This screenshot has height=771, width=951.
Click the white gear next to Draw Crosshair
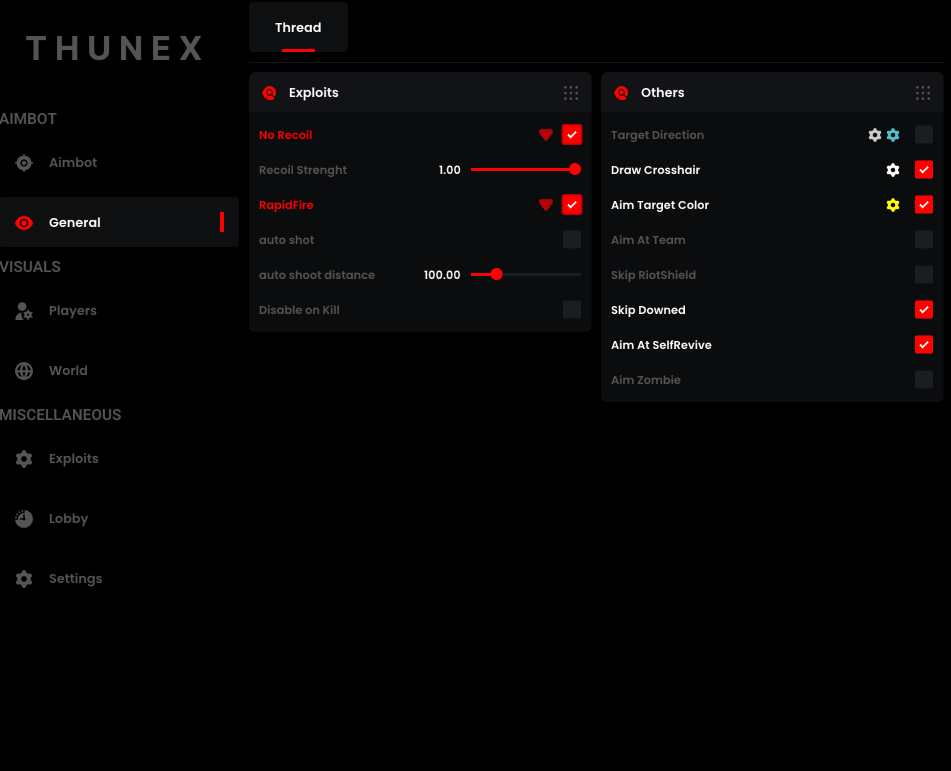[892, 170]
